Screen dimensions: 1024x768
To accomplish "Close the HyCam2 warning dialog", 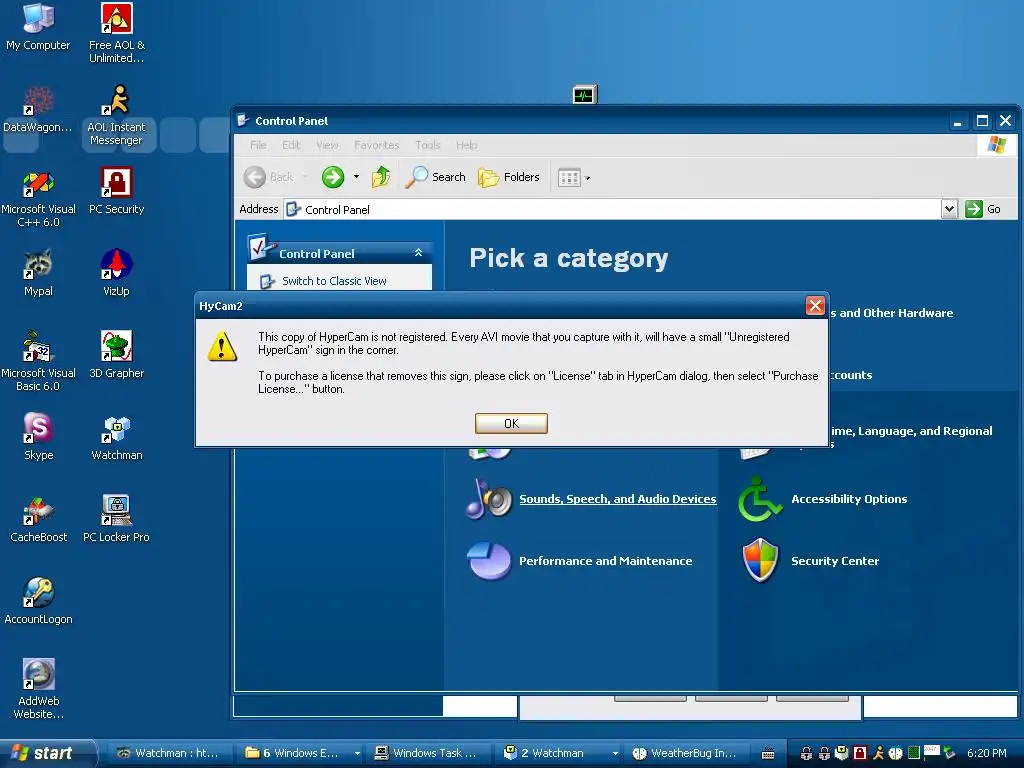I will point(814,305).
